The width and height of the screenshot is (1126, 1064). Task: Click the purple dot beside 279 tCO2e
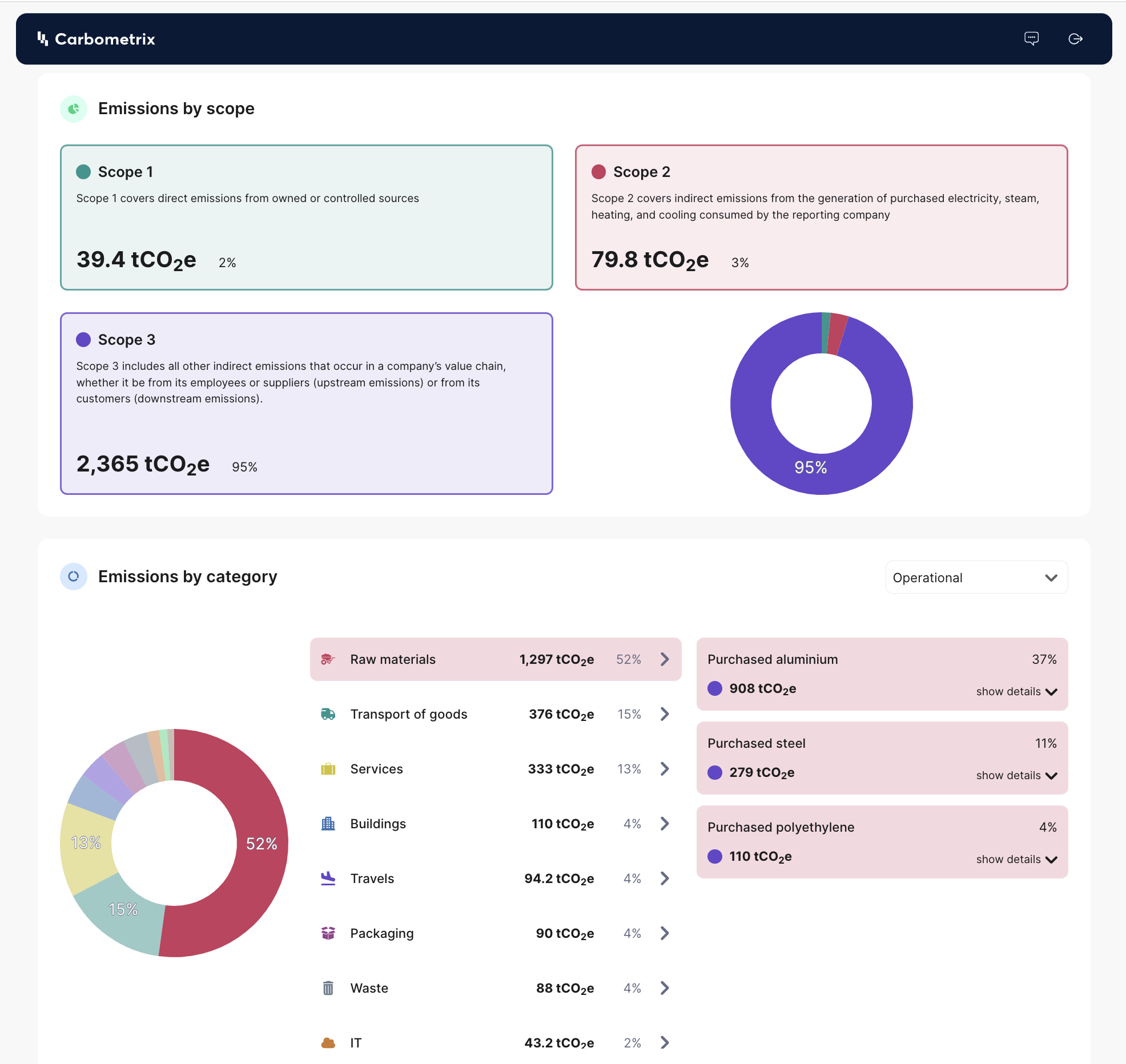715,772
